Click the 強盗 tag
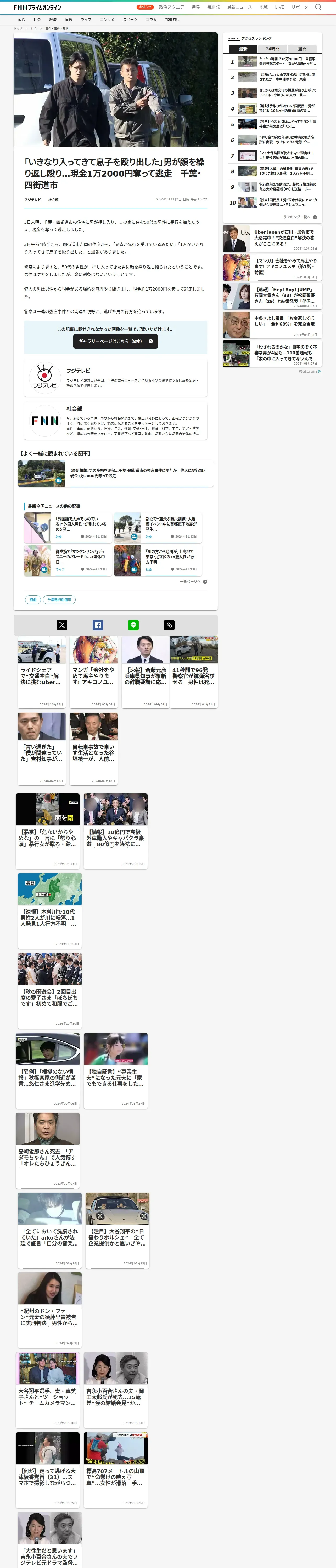Image resolution: width=336 pixels, height=1568 pixels. (x=33, y=599)
